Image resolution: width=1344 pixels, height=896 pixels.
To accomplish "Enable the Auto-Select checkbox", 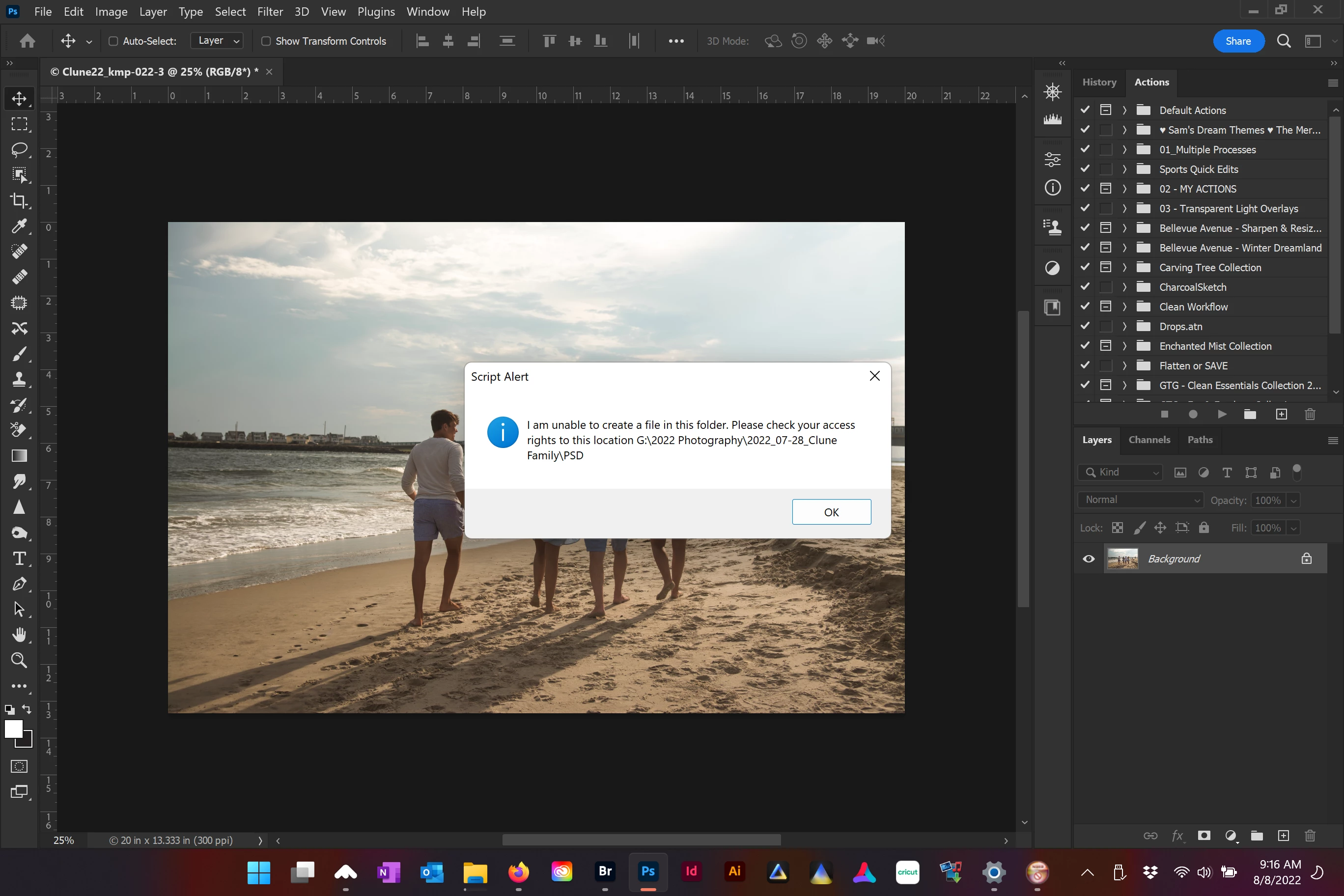I will pos(113,41).
